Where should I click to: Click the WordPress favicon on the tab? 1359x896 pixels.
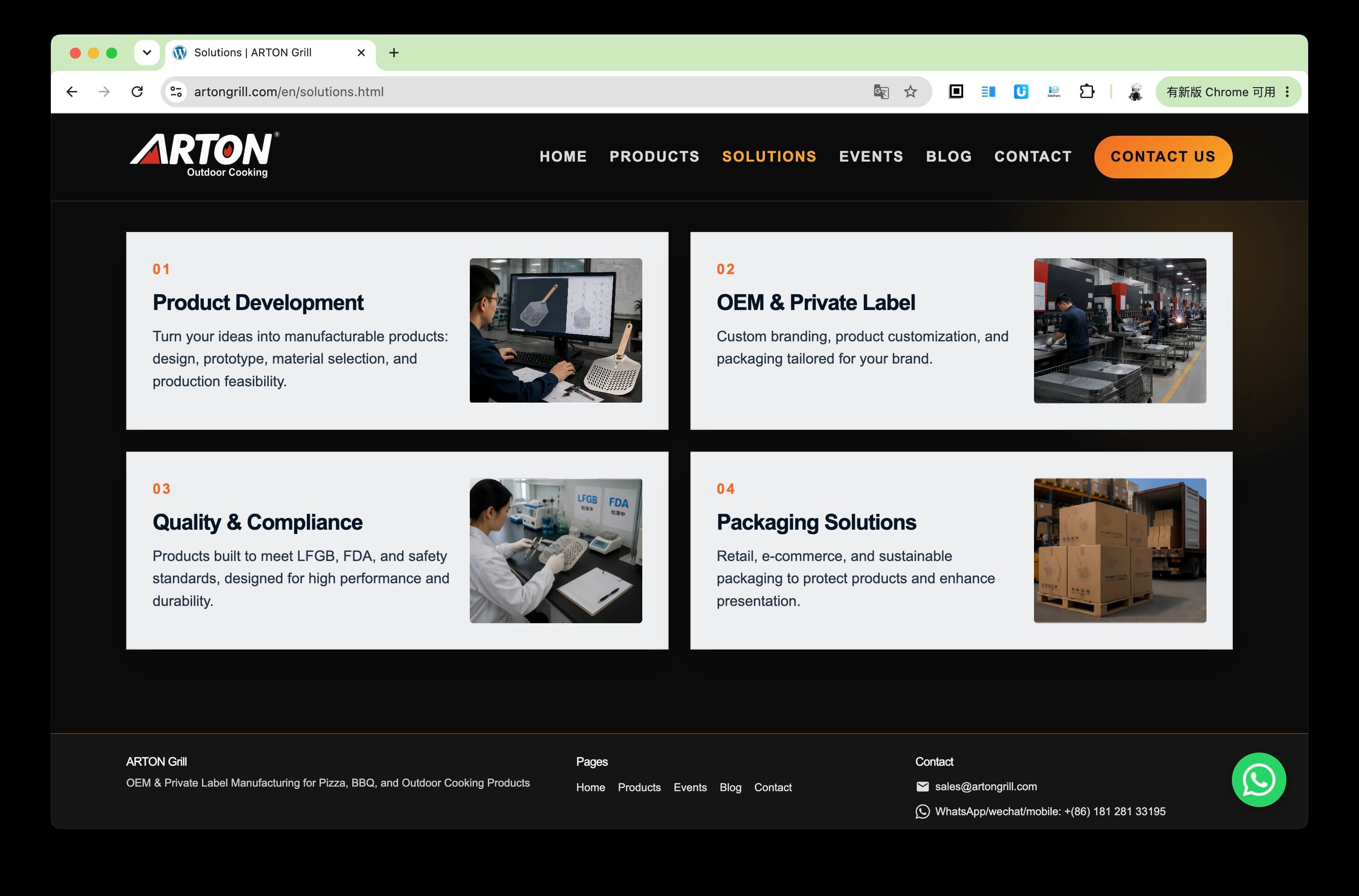tap(180, 53)
